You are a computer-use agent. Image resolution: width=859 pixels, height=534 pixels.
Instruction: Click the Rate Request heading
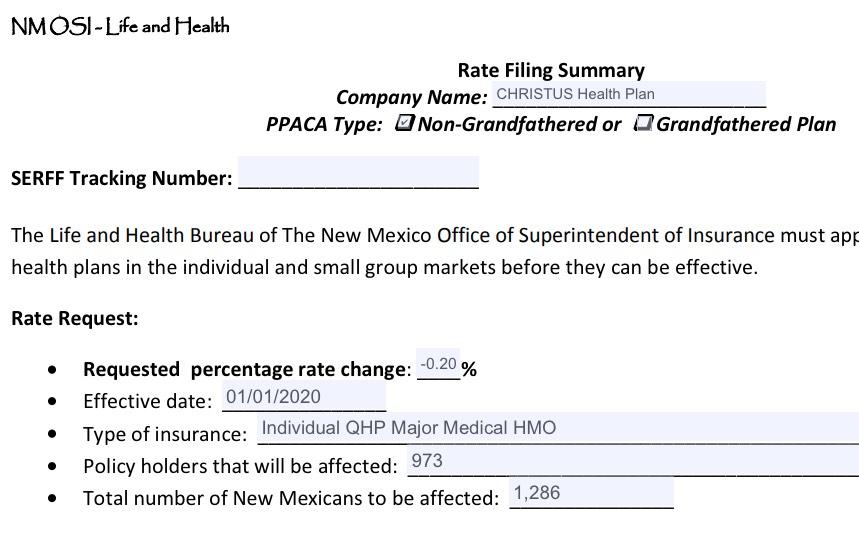point(75,318)
